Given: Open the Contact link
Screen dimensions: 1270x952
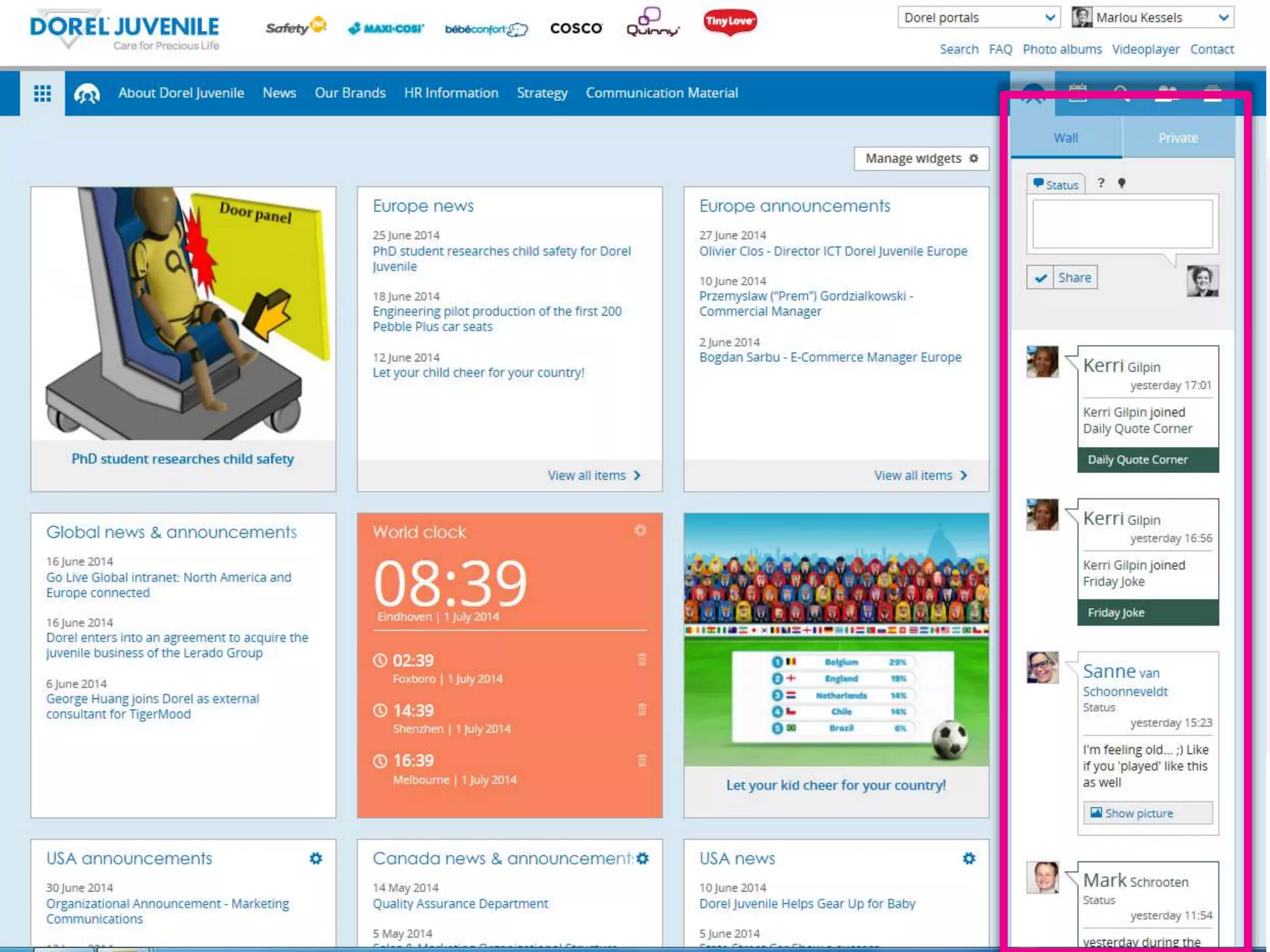Looking at the screenshot, I should coord(1212,49).
